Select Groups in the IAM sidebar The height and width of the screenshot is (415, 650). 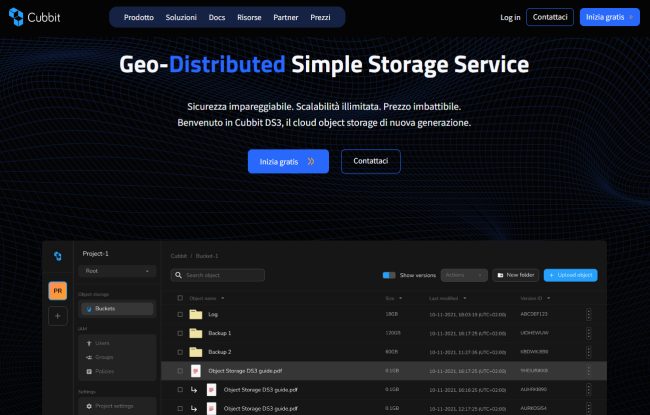104,357
